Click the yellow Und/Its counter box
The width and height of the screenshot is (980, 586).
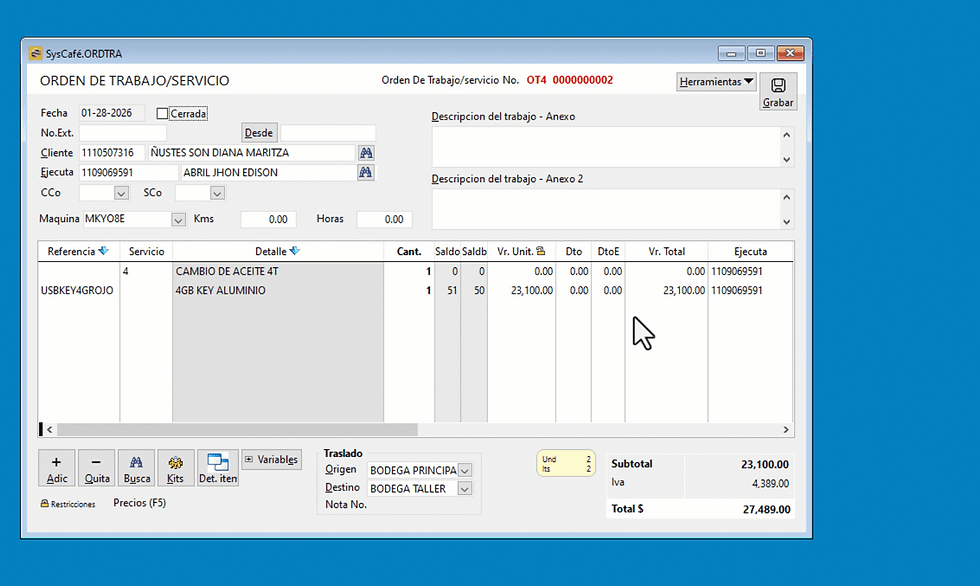[x=566, y=464]
